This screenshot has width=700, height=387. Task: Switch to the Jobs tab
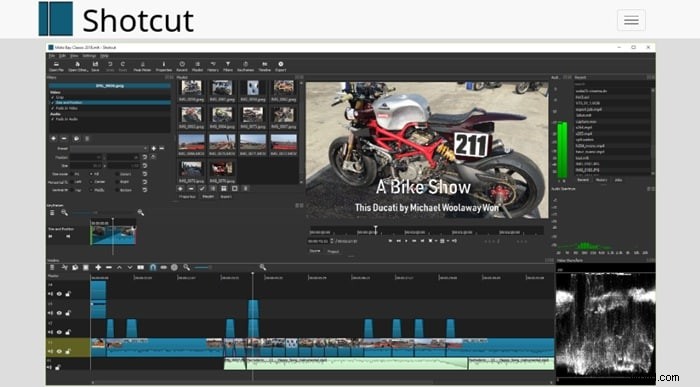click(618, 180)
